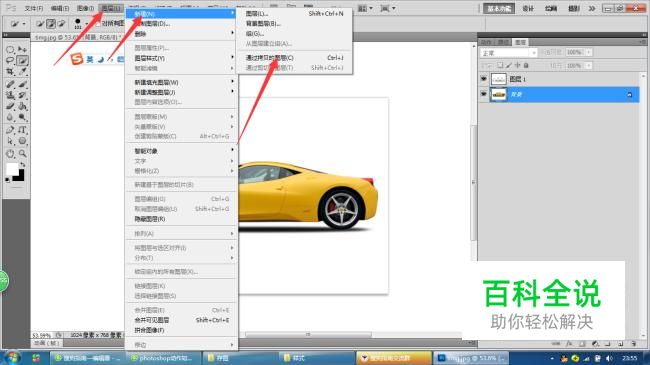
Task: Open the Layers panel options menu
Action: pos(642,42)
